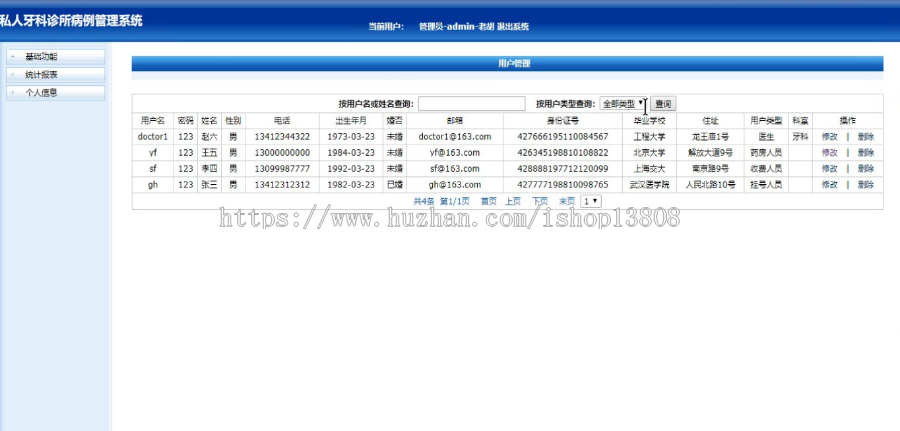This screenshot has width=900, height=431.
Task: Open the 个人信息 sidebar menu
Action: click(x=55, y=92)
